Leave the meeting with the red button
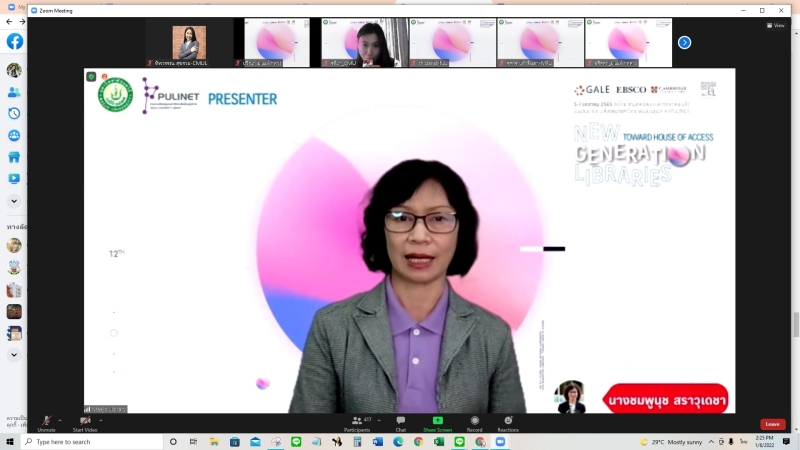This screenshot has height=450, width=800. click(x=772, y=424)
